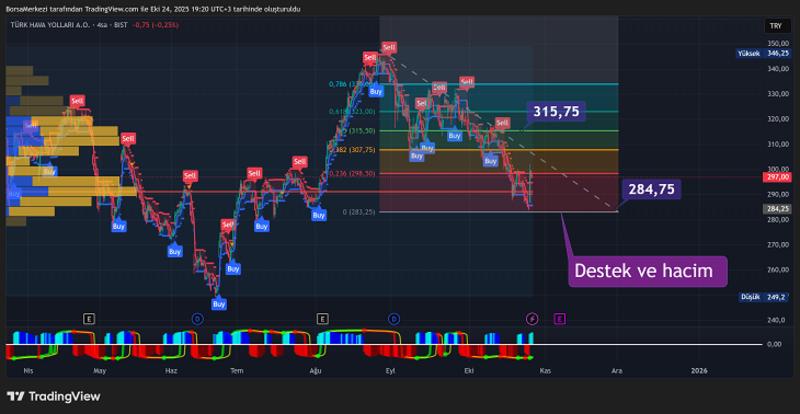Viewport: 800px width, 414px height.
Task: Open the earnings E marker above May
Action: (89, 318)
